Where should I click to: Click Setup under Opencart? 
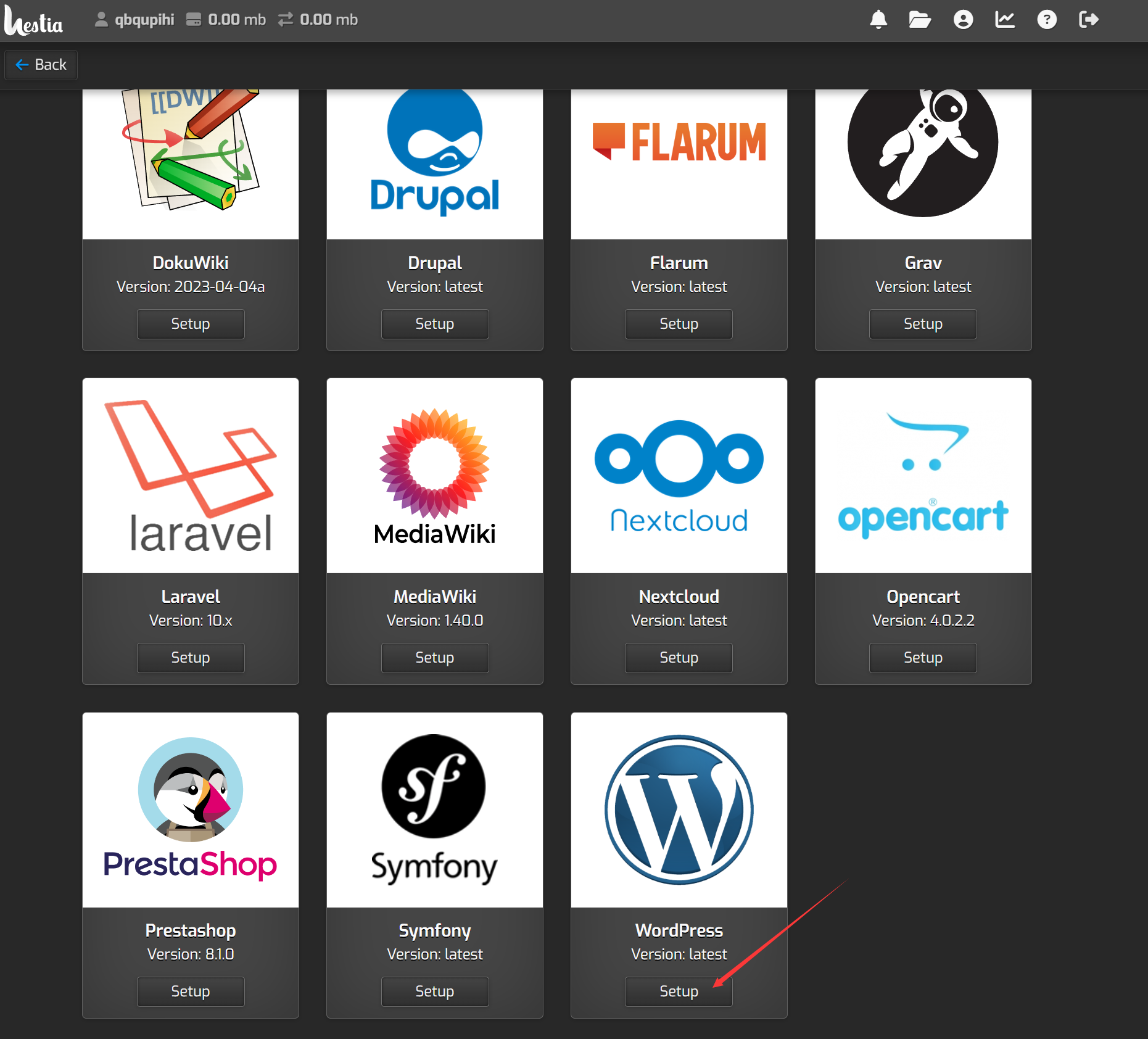coord(923,658)
